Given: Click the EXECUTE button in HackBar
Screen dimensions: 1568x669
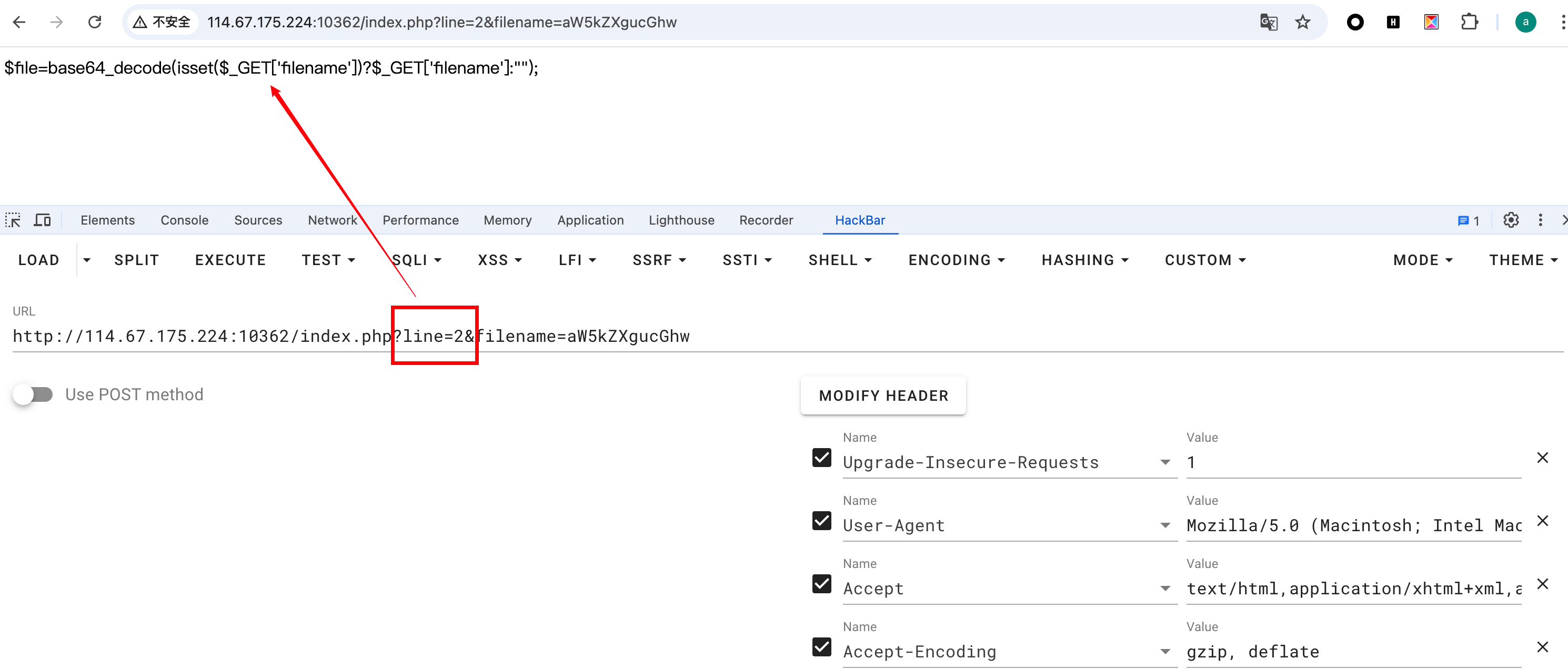Looking at the screenshot, I should (x=230, y=260).
